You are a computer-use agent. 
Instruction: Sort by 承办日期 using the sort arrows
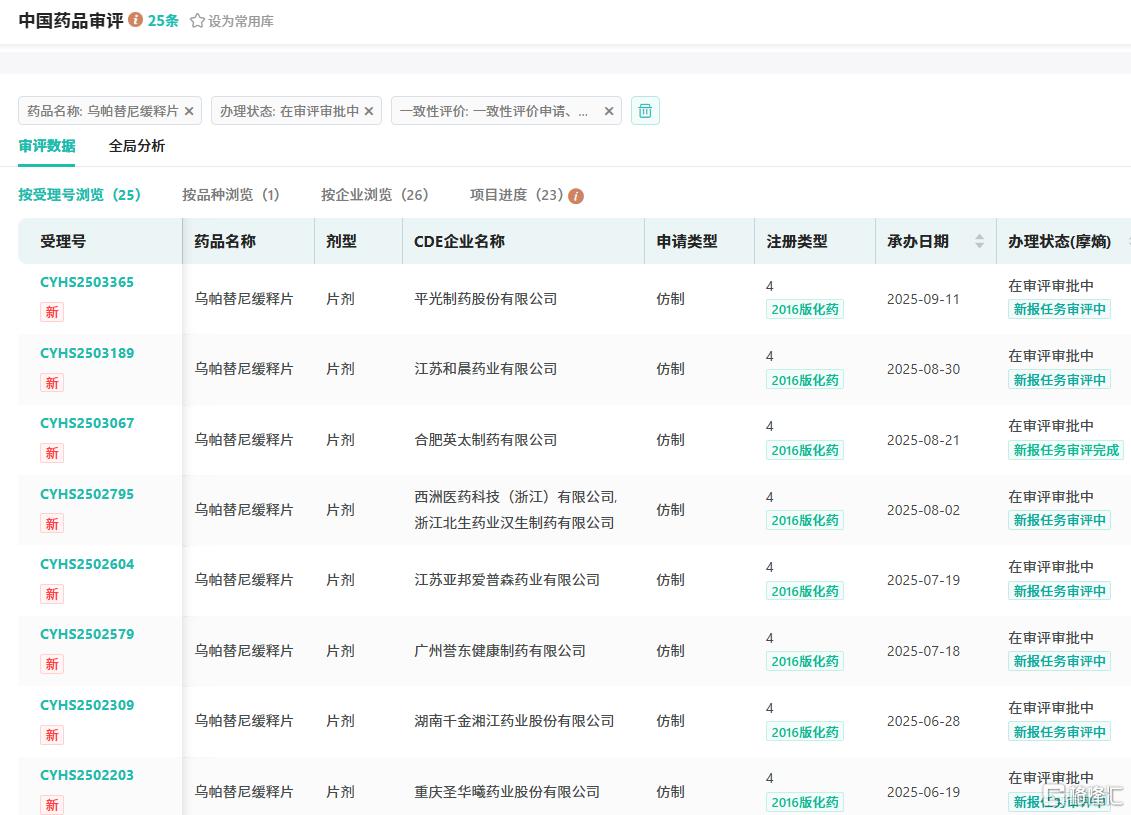coord(979,241)
